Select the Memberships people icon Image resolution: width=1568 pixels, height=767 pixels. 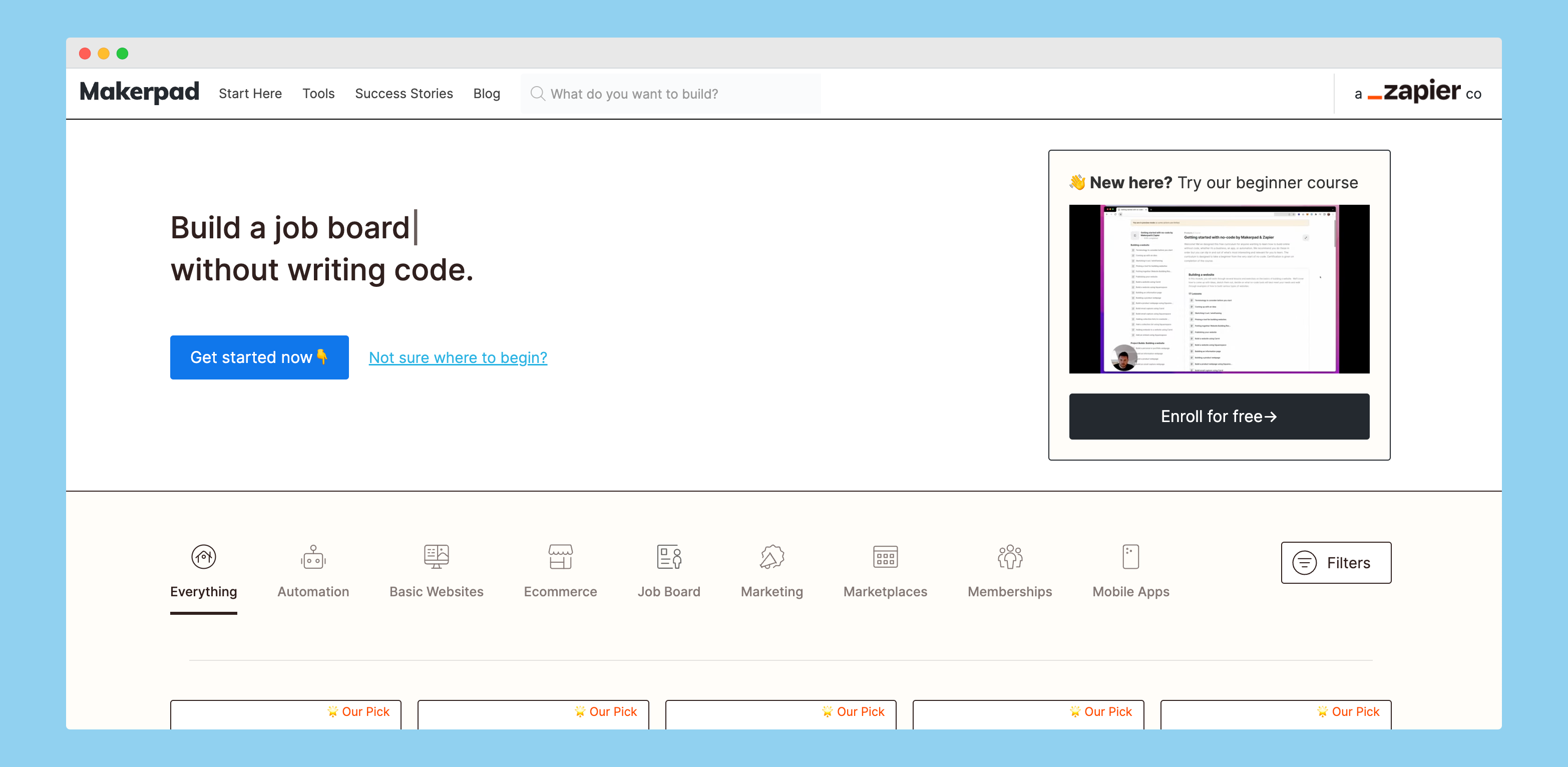[x=1009, y=556]
